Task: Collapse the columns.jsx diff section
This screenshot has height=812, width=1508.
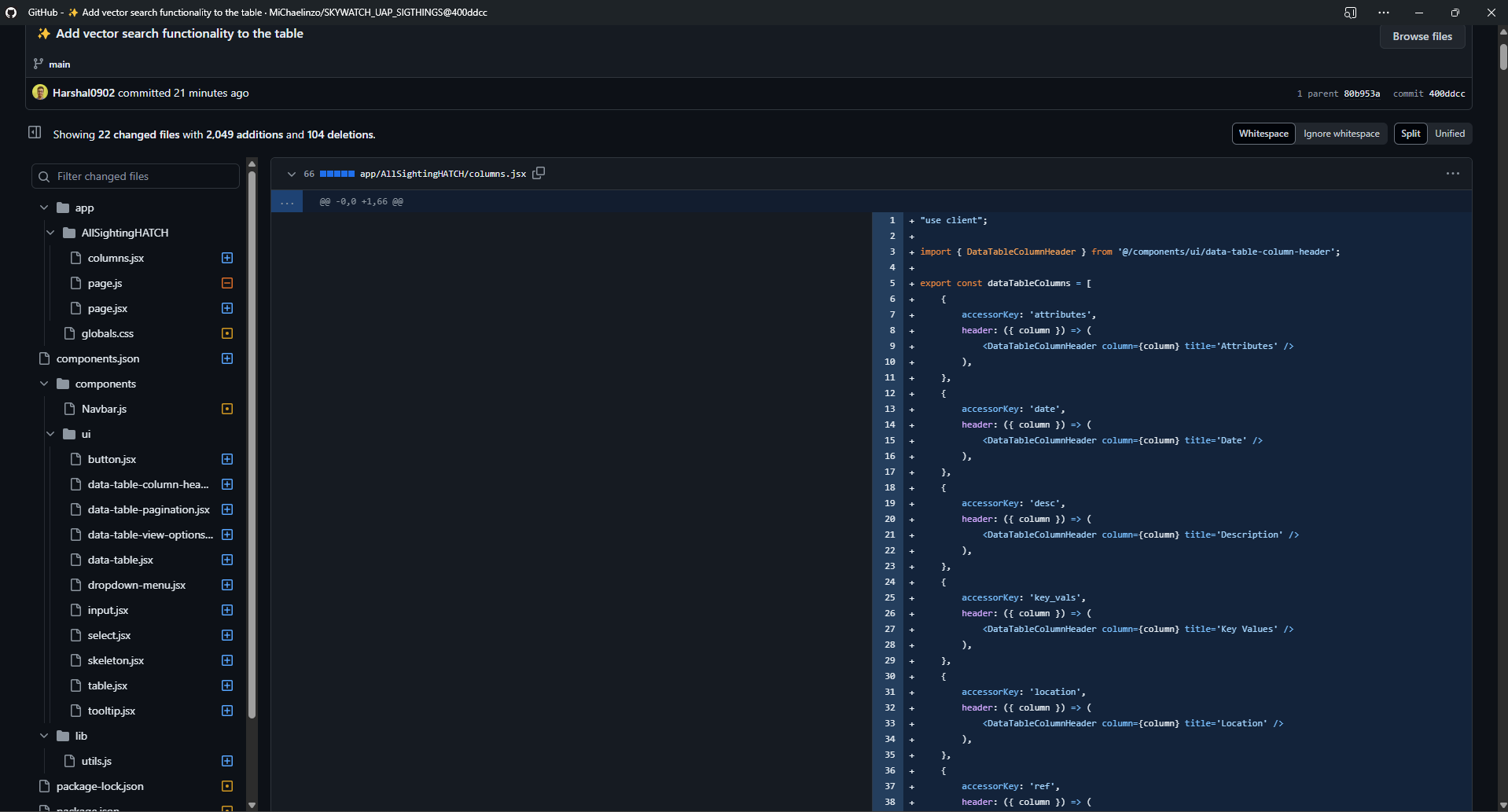Action: click(292, 174)
